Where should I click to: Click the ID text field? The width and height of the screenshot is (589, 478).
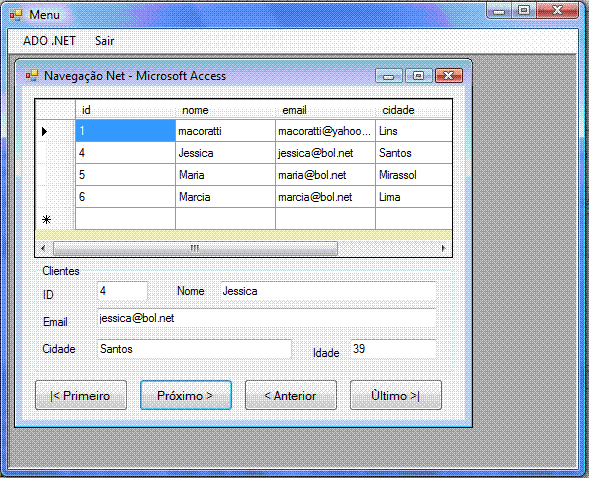122,291
